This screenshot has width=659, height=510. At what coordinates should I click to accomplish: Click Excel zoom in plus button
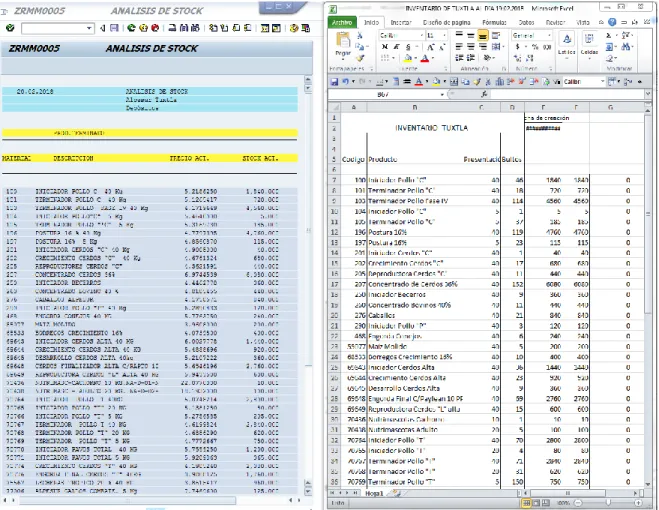[x=638, y=503]
